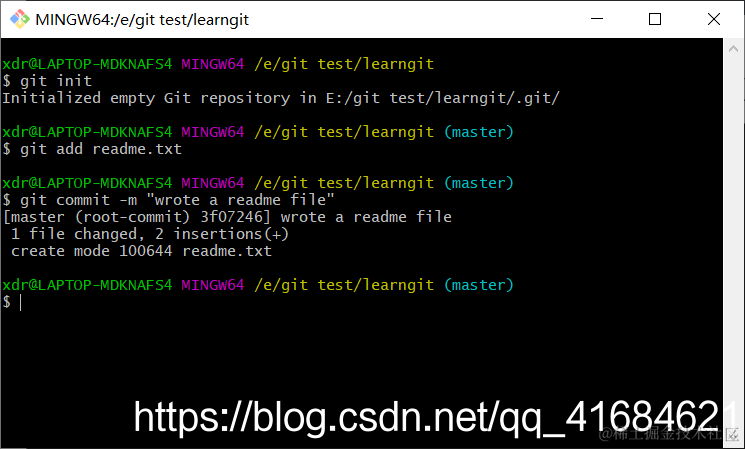Click the window title MINGW64:/e/git test/learngit
Image resolution: width=745 pixels, height=449 pixels.
click(x=142, y=20)
